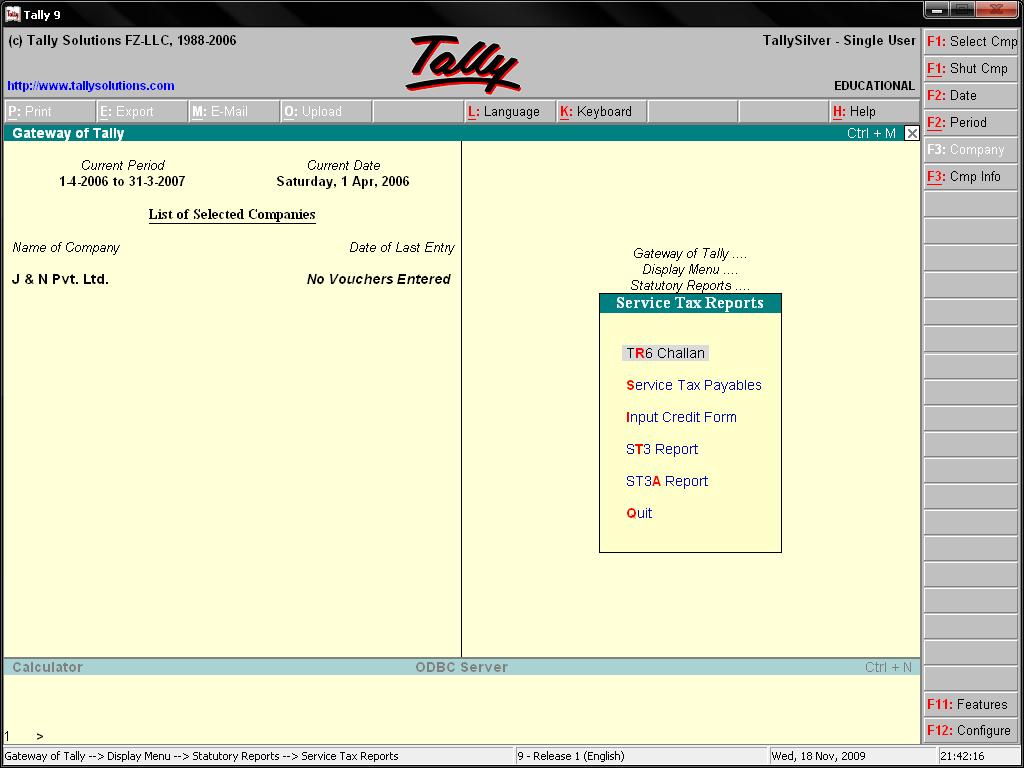
Task: Change period with F2: Period button
Action: (x=971, y=122)
